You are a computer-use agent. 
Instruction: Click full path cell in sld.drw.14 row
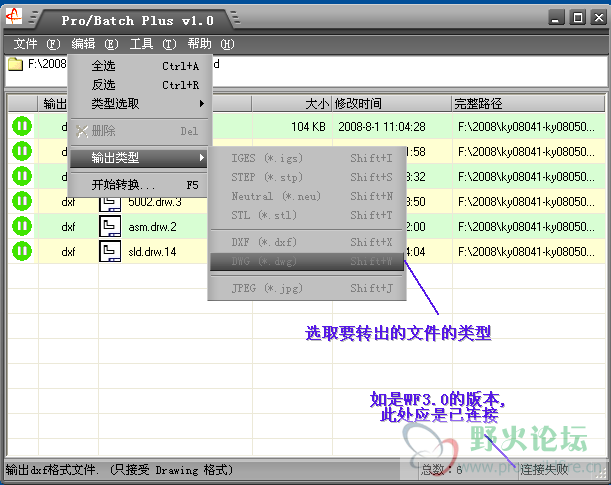(529, 252)
